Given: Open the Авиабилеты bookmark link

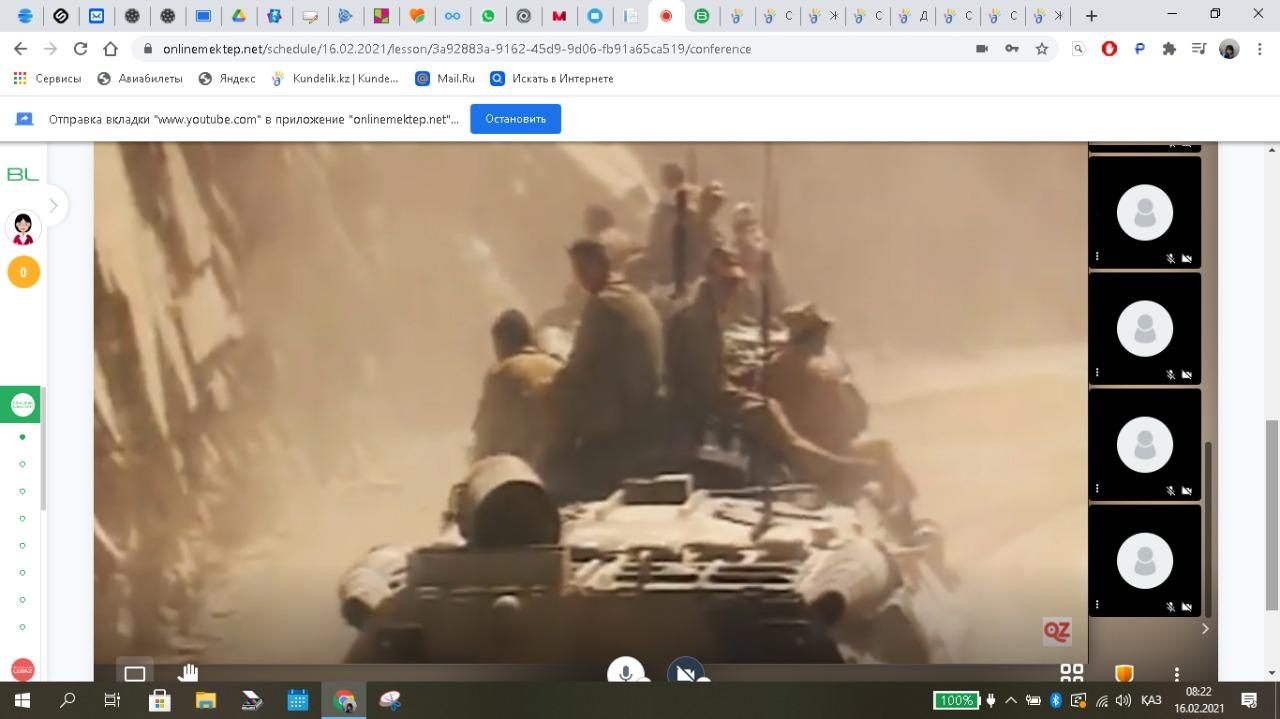Looking at the screenshot, I should [x=140, y=78].
